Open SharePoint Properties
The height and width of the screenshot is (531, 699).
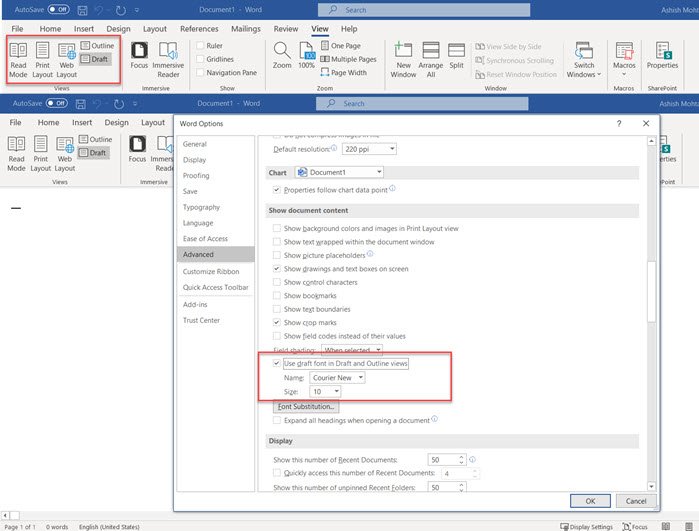click(662, 56)
